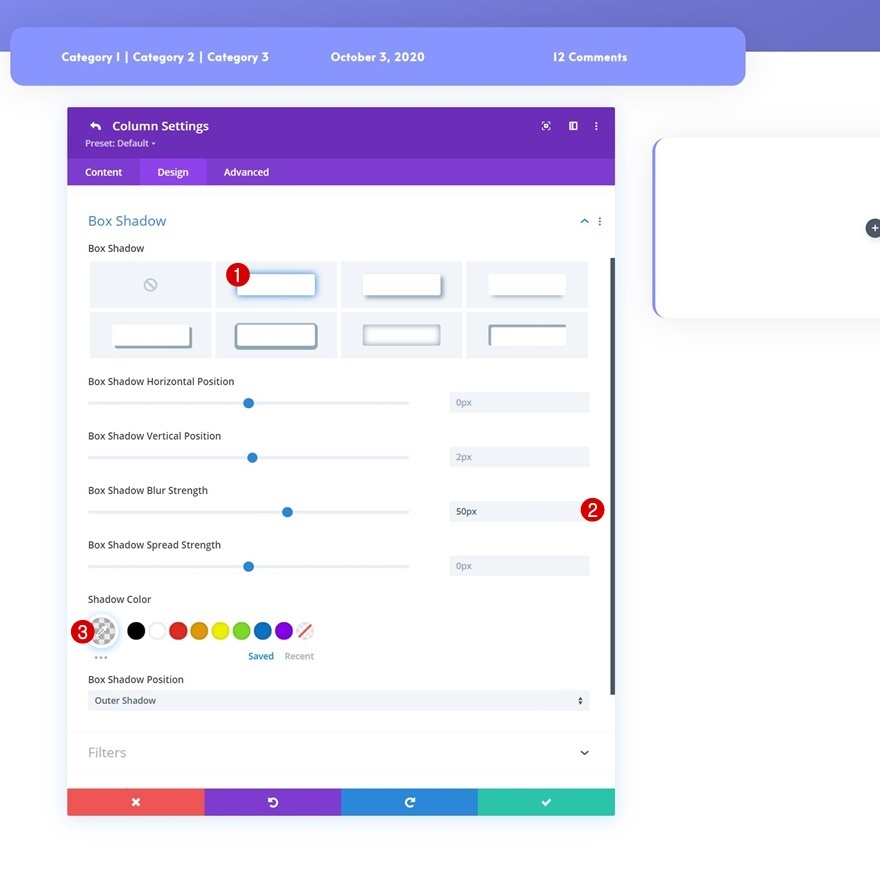Click the settings panel scrollbar
Image resolution: width=880 pixels, height=873 pixels.
612,476
